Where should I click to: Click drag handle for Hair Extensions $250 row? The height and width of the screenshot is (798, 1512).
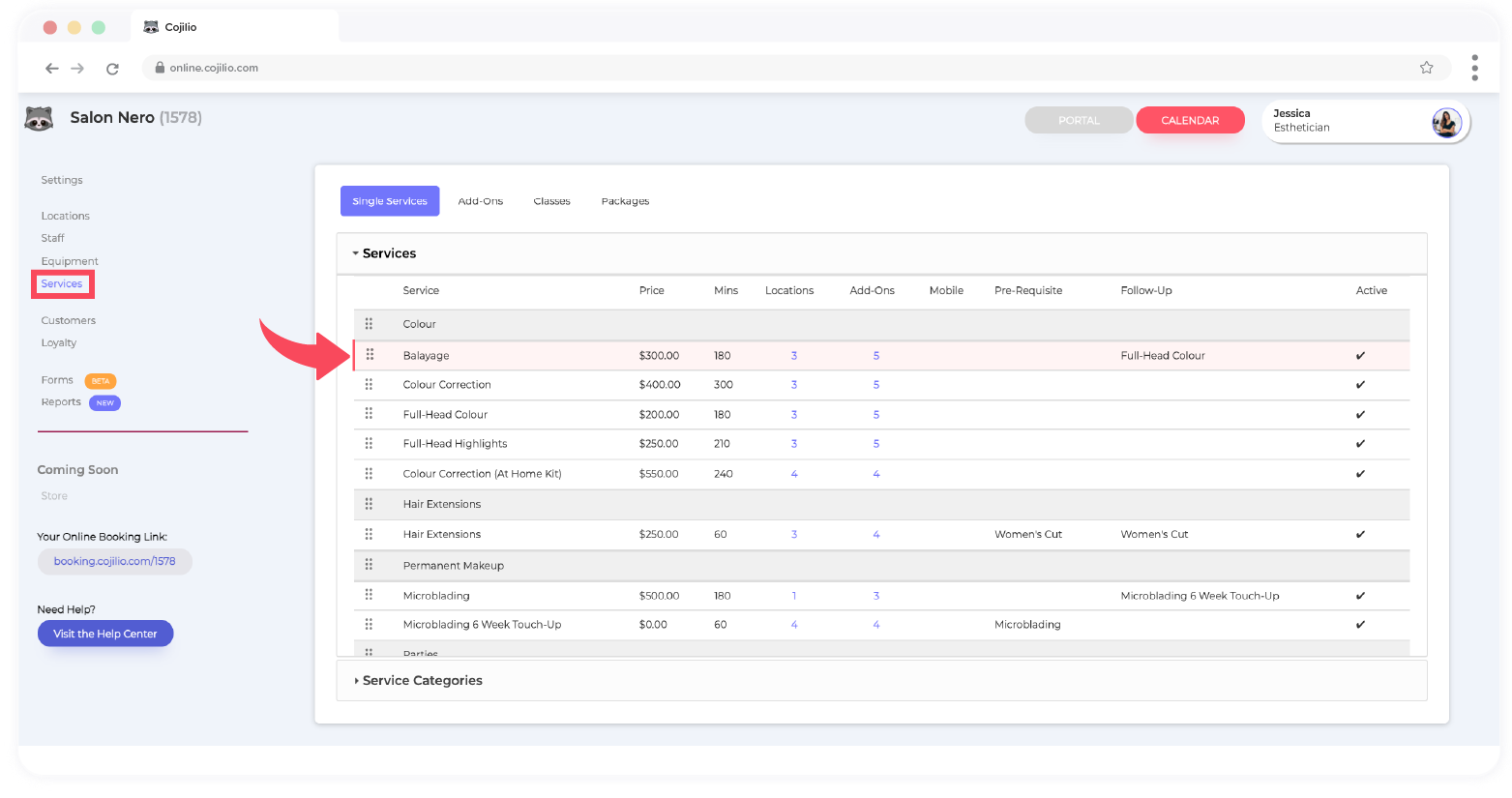369,534
